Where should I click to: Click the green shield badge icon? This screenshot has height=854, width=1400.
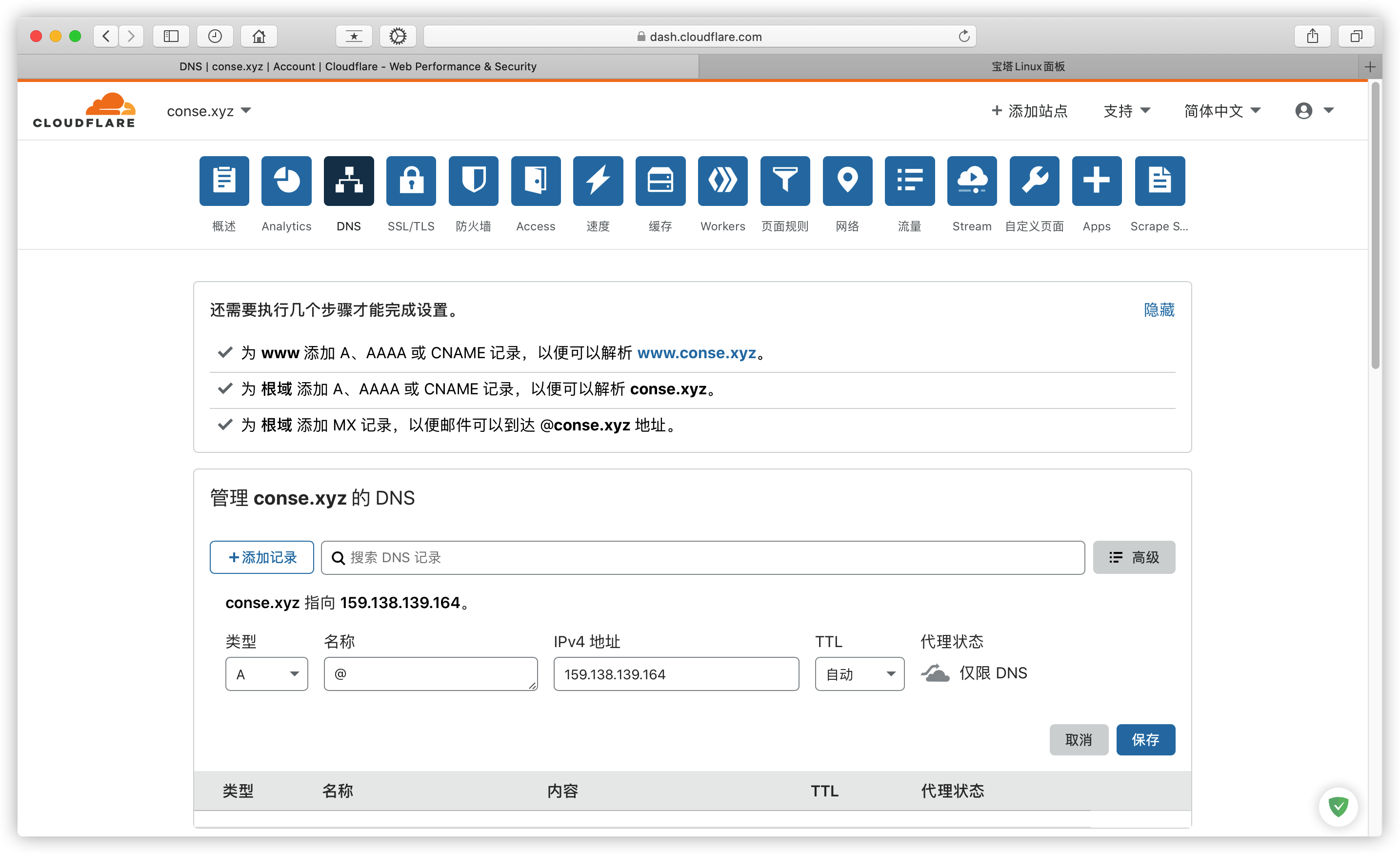pyautogui.click(x=1338, y=806)
